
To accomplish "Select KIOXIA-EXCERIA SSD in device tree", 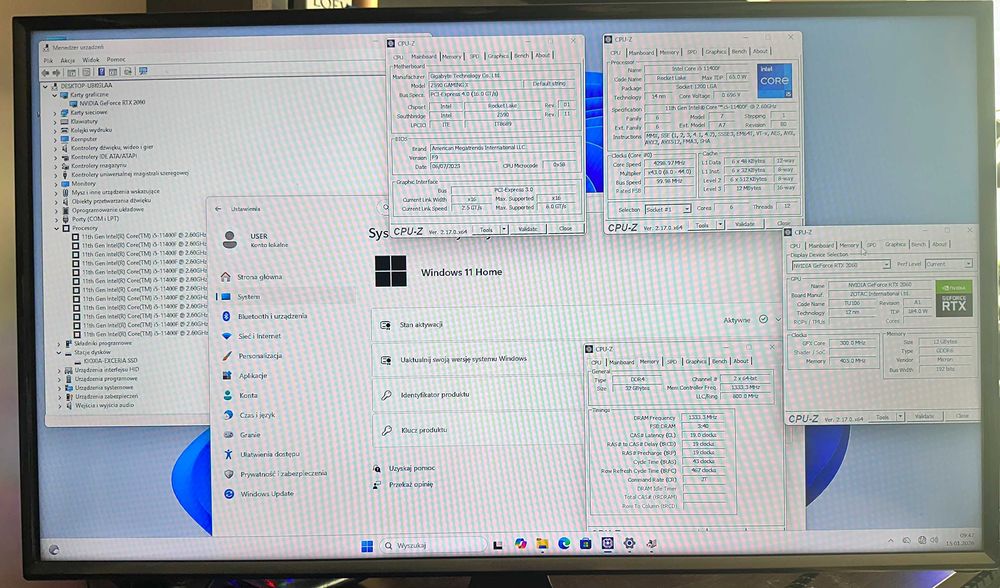I will [110, 360].
